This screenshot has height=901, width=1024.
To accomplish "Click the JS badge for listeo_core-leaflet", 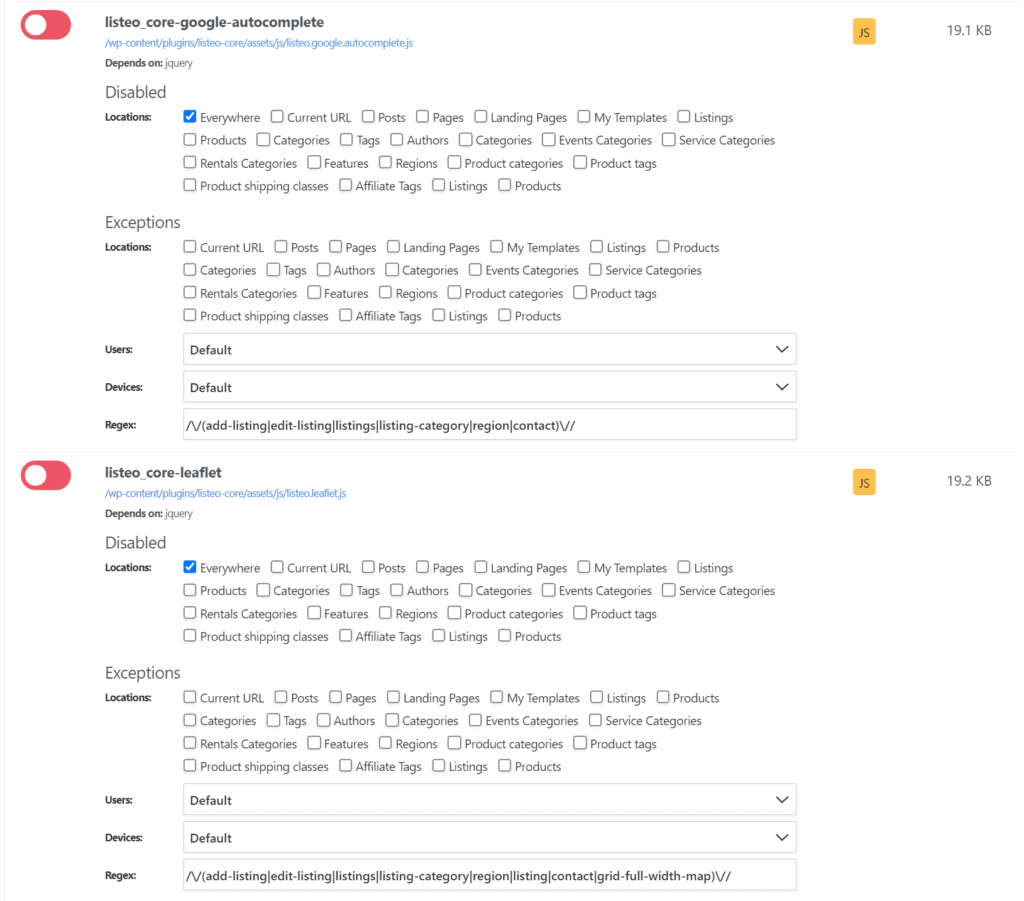I will tap(863, 482).
